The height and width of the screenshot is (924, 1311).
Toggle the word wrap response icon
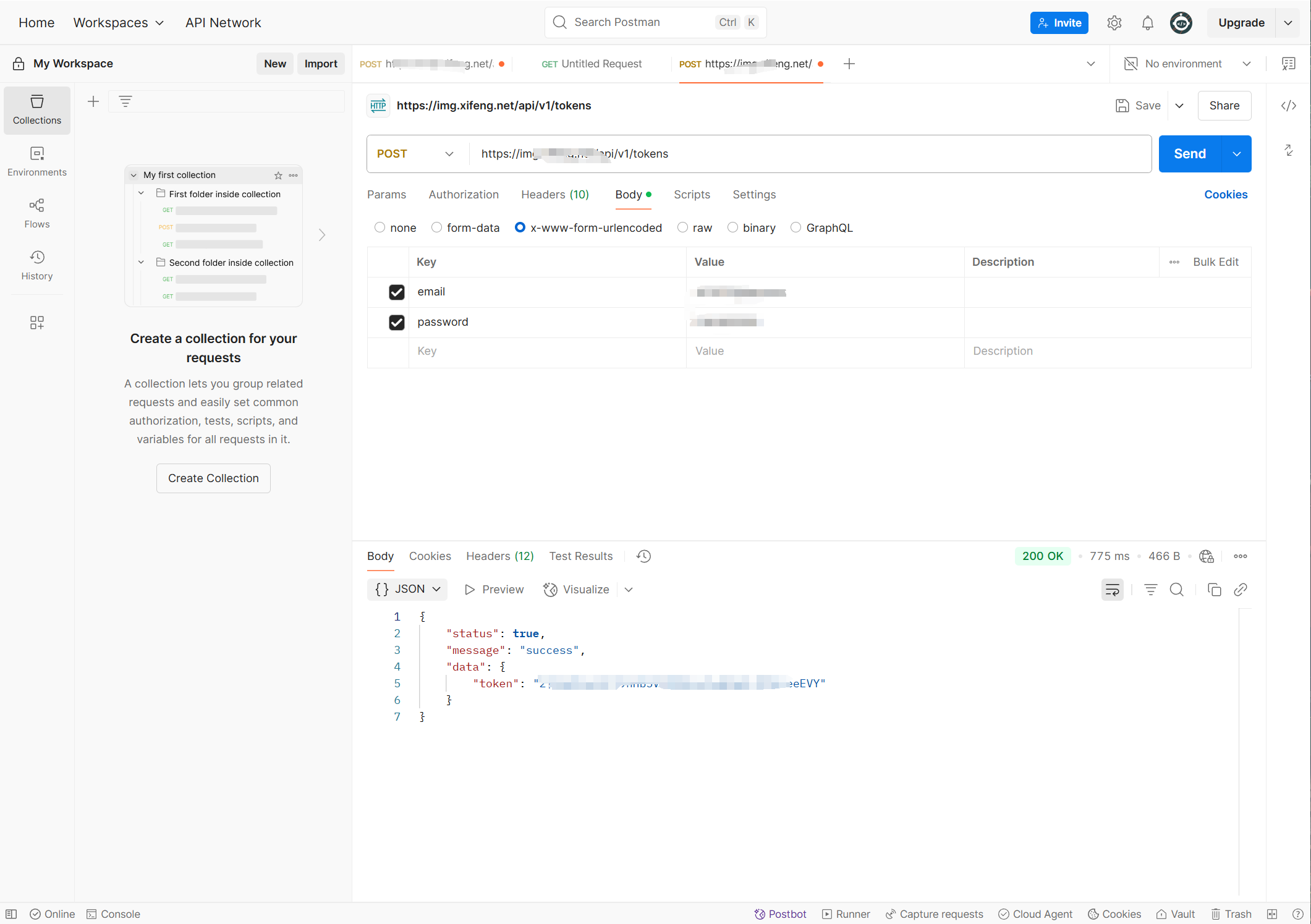[1112, 590]
